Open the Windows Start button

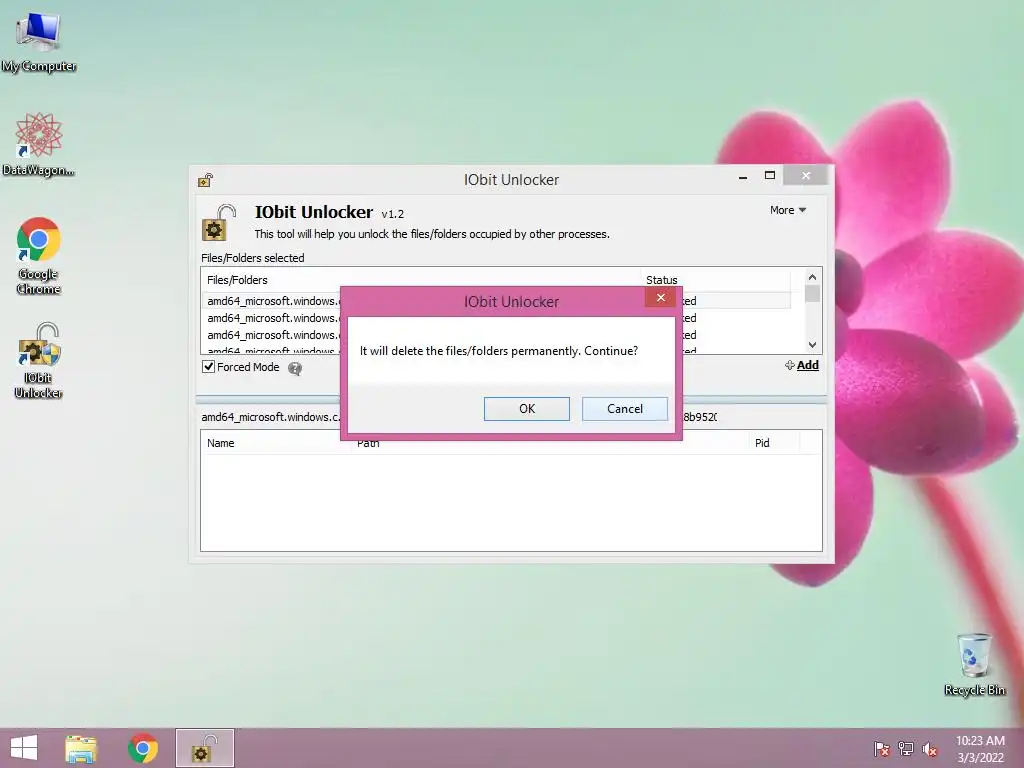click(x=24, y=748)
